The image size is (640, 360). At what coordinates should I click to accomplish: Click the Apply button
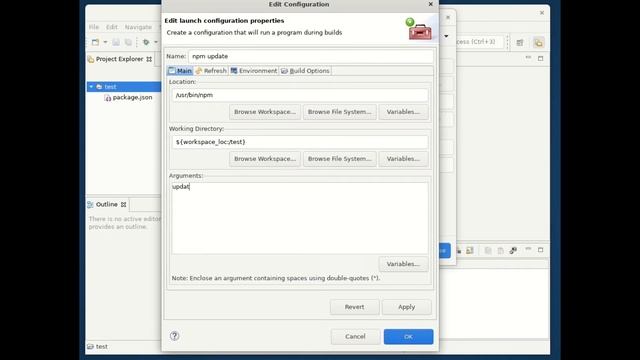point(407,307)
